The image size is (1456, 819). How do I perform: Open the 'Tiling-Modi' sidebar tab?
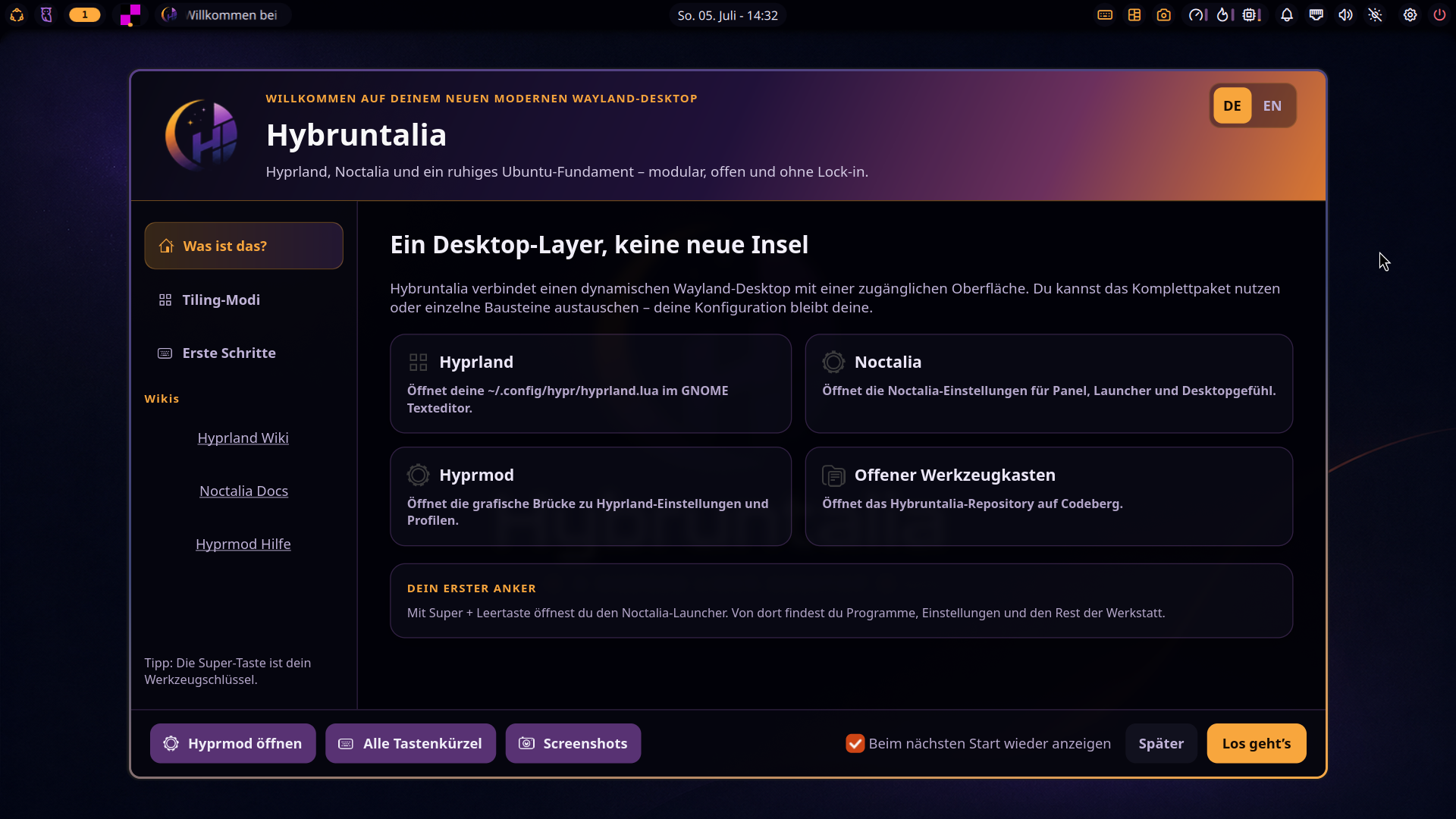point(243,300)
